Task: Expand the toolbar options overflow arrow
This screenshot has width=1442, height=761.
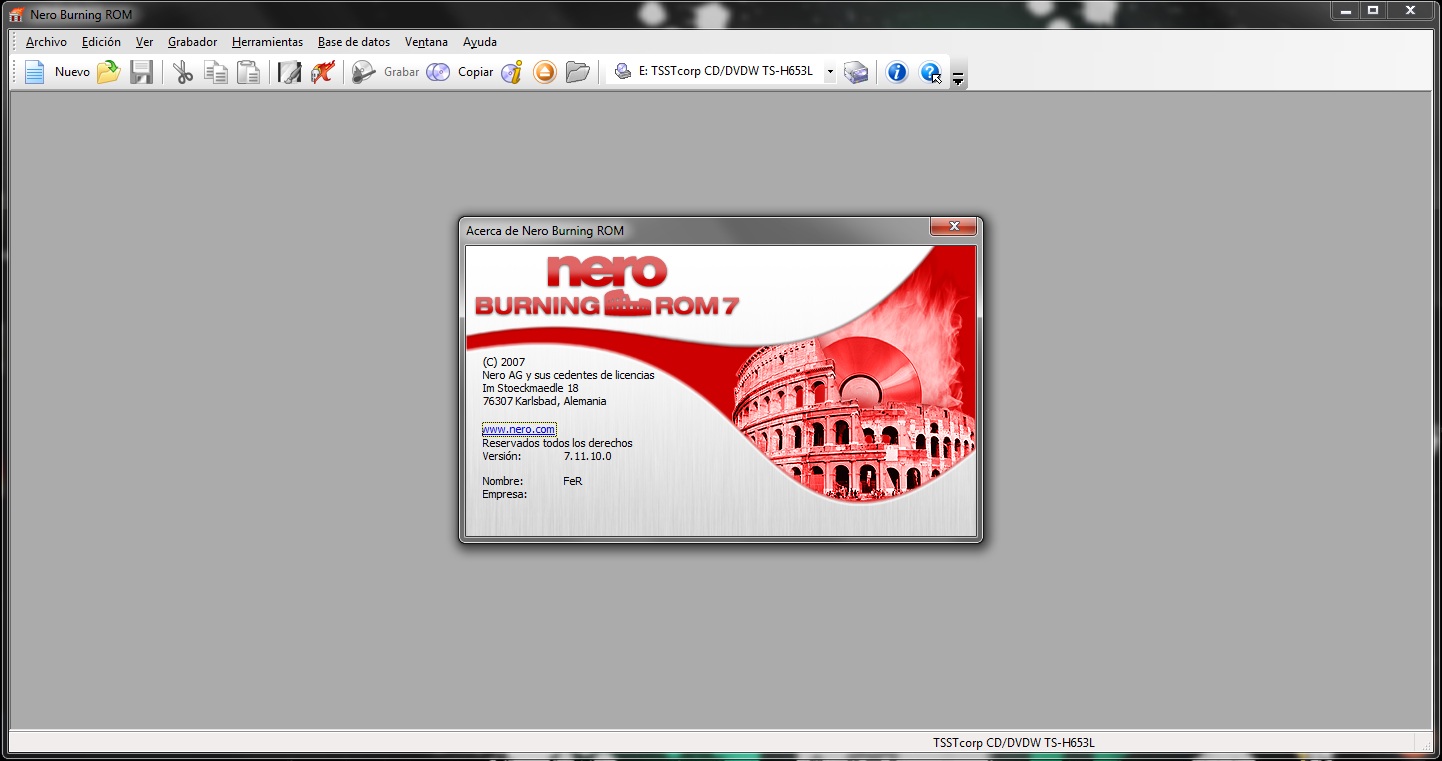Action: click(958, 79)
